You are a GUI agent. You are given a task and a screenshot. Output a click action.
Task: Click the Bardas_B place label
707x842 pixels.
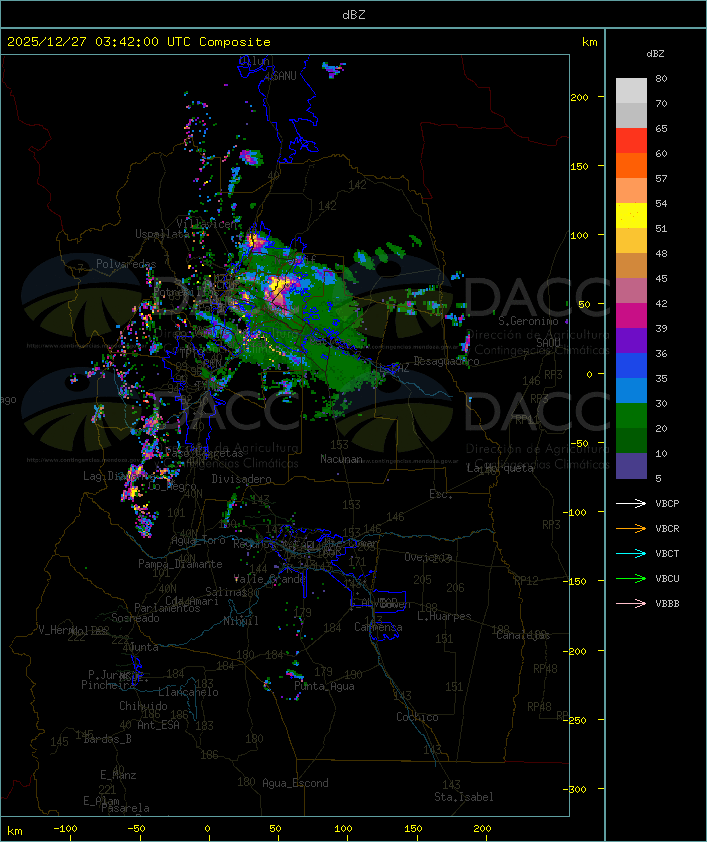point(107,739)
